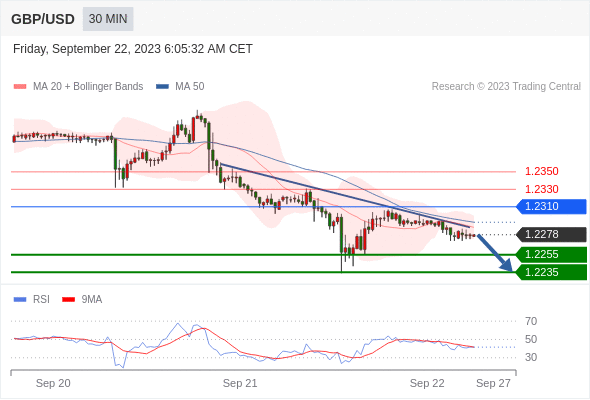Click the blue MA 50 legend swatch
Screen dimensions: 590x400
162,87
